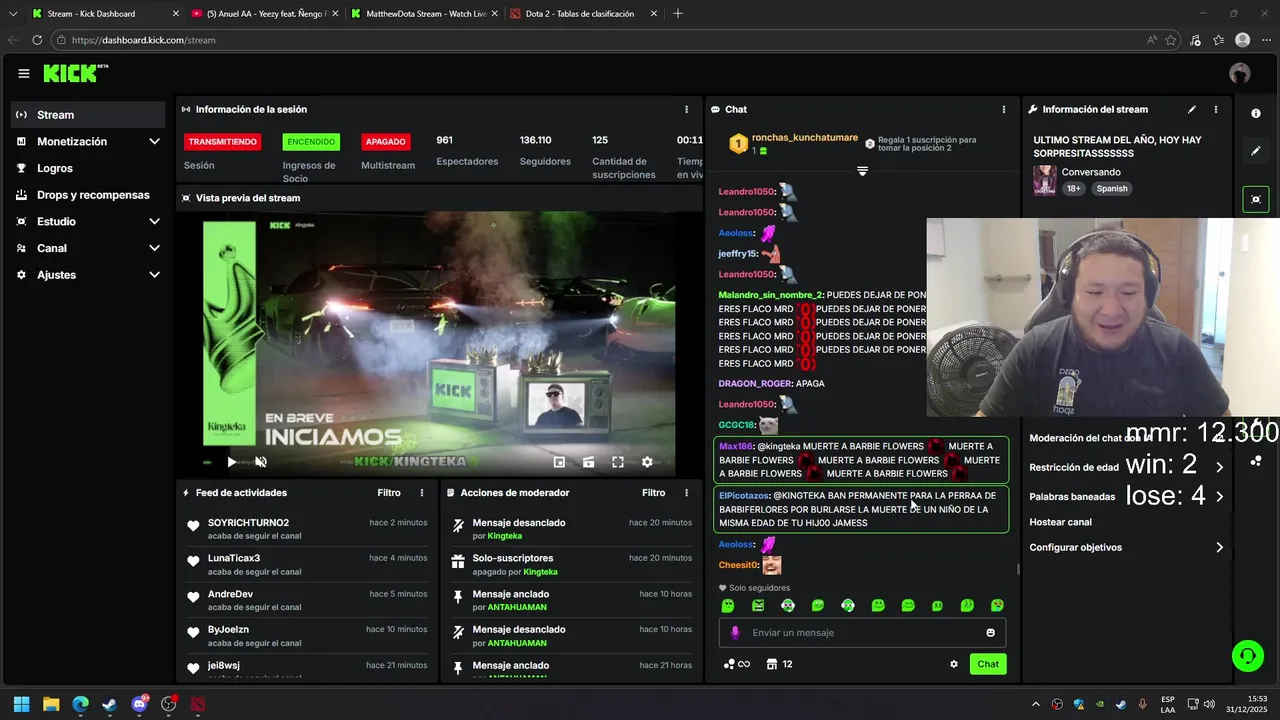Click Kingteka link under Solo-suscriptores
Viewport: 1280px width, 720px height.
coord(541,572)
